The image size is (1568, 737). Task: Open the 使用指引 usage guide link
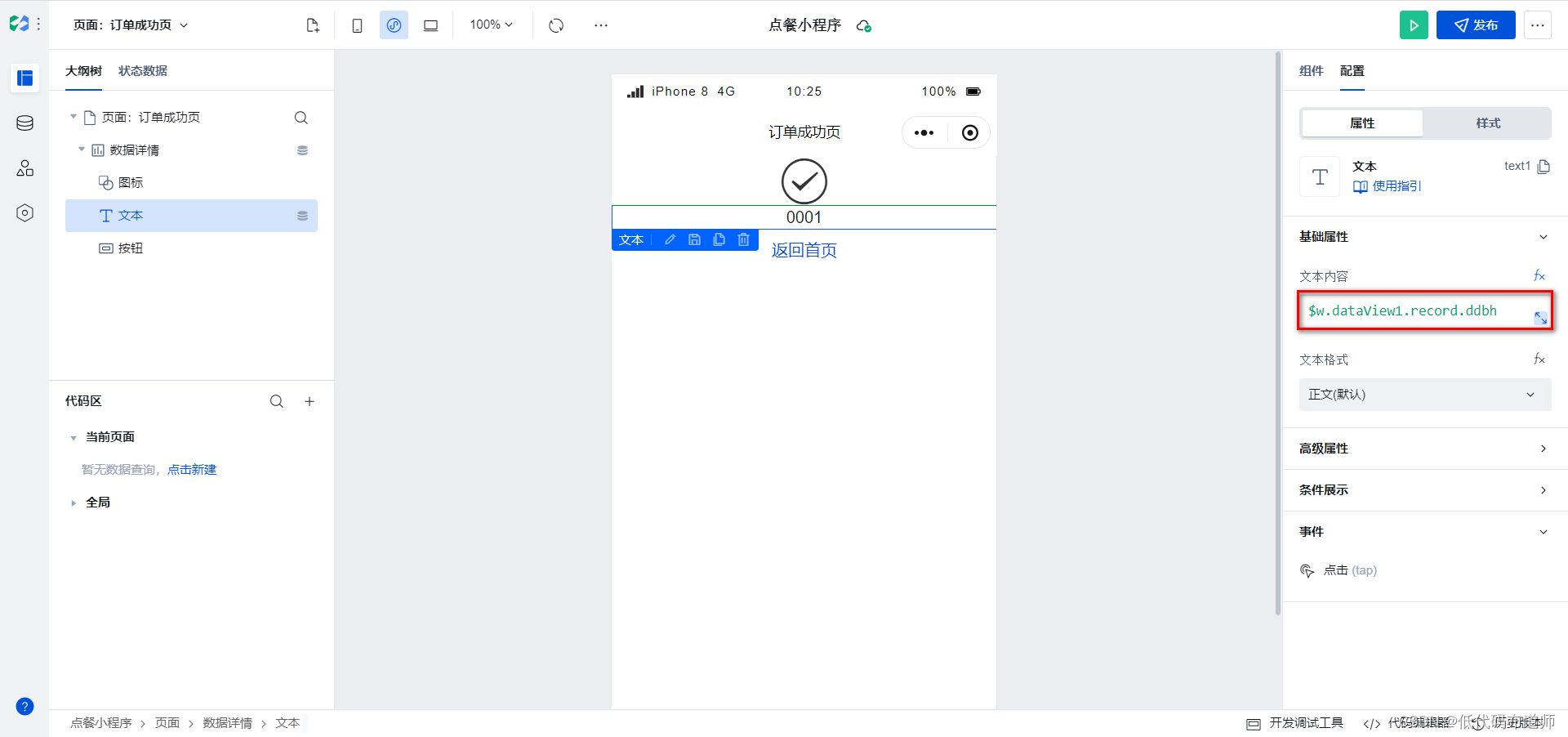point(1388,186)
